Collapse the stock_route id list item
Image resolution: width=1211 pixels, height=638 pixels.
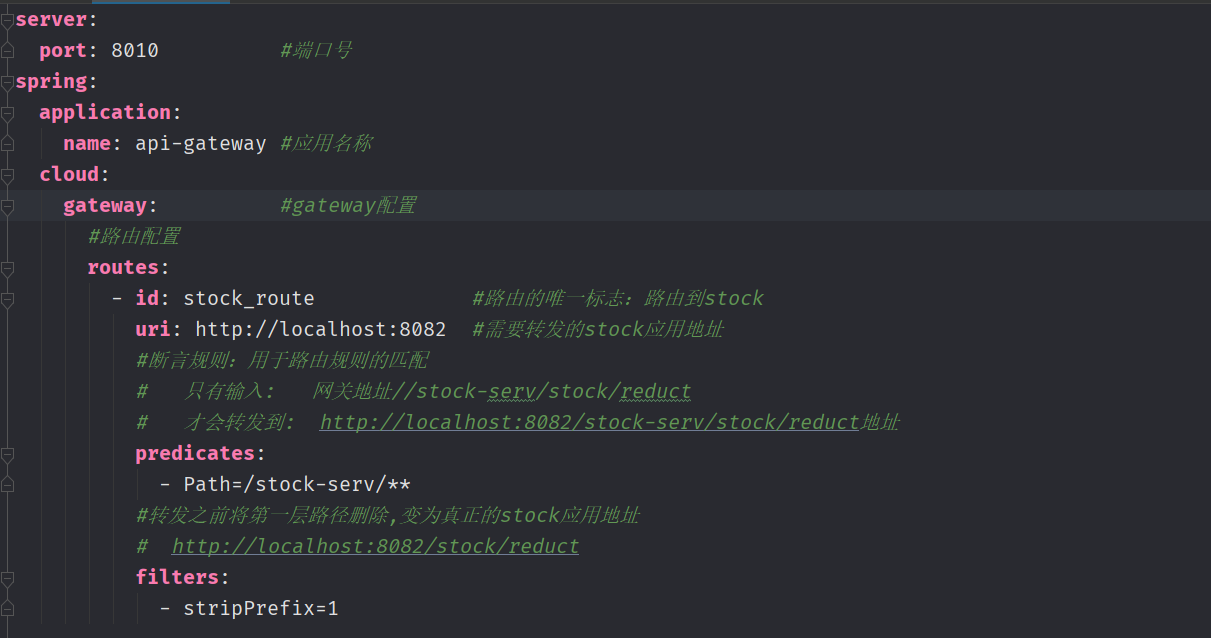[x=7, y=299]
